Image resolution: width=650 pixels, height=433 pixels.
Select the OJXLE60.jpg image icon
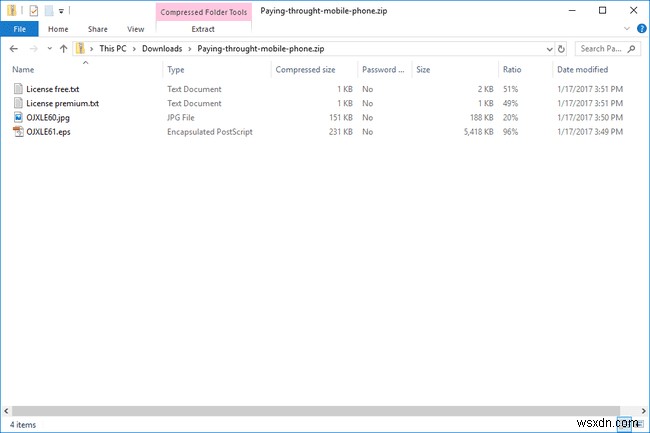pyautogui.click(x=18, y=117)
